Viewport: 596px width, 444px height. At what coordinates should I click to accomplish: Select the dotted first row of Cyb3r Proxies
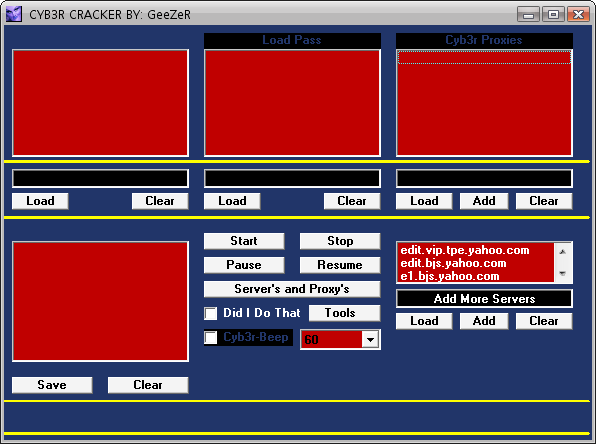point(484,57)
